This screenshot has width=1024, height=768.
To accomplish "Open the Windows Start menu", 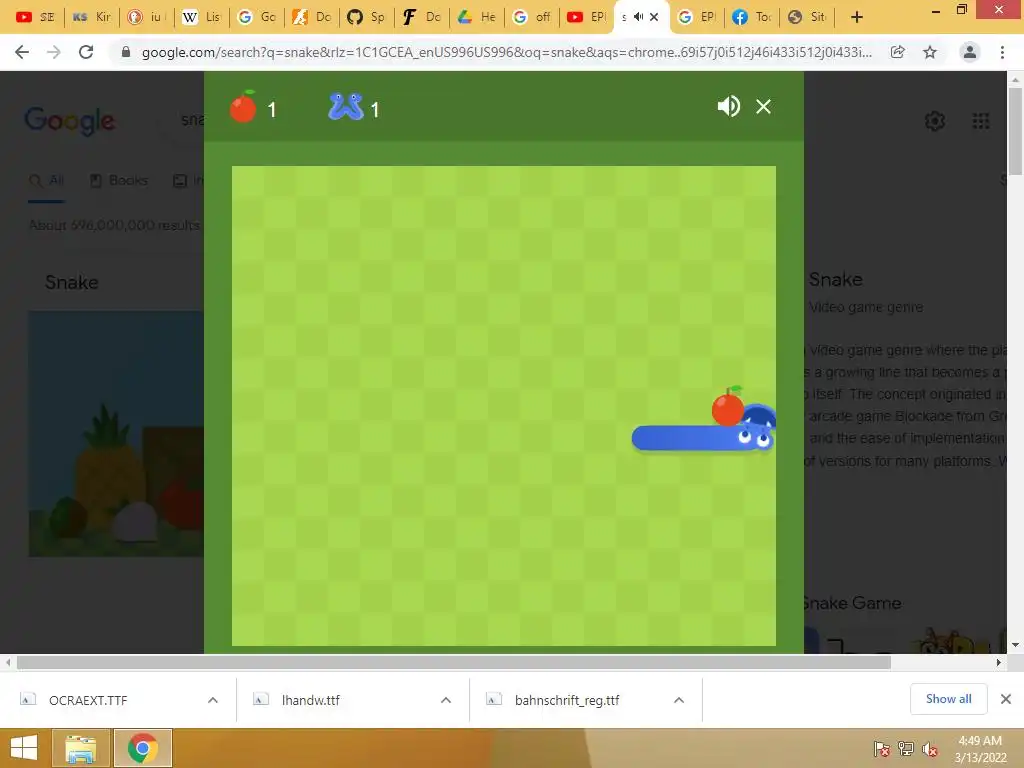I will [24, 748].
